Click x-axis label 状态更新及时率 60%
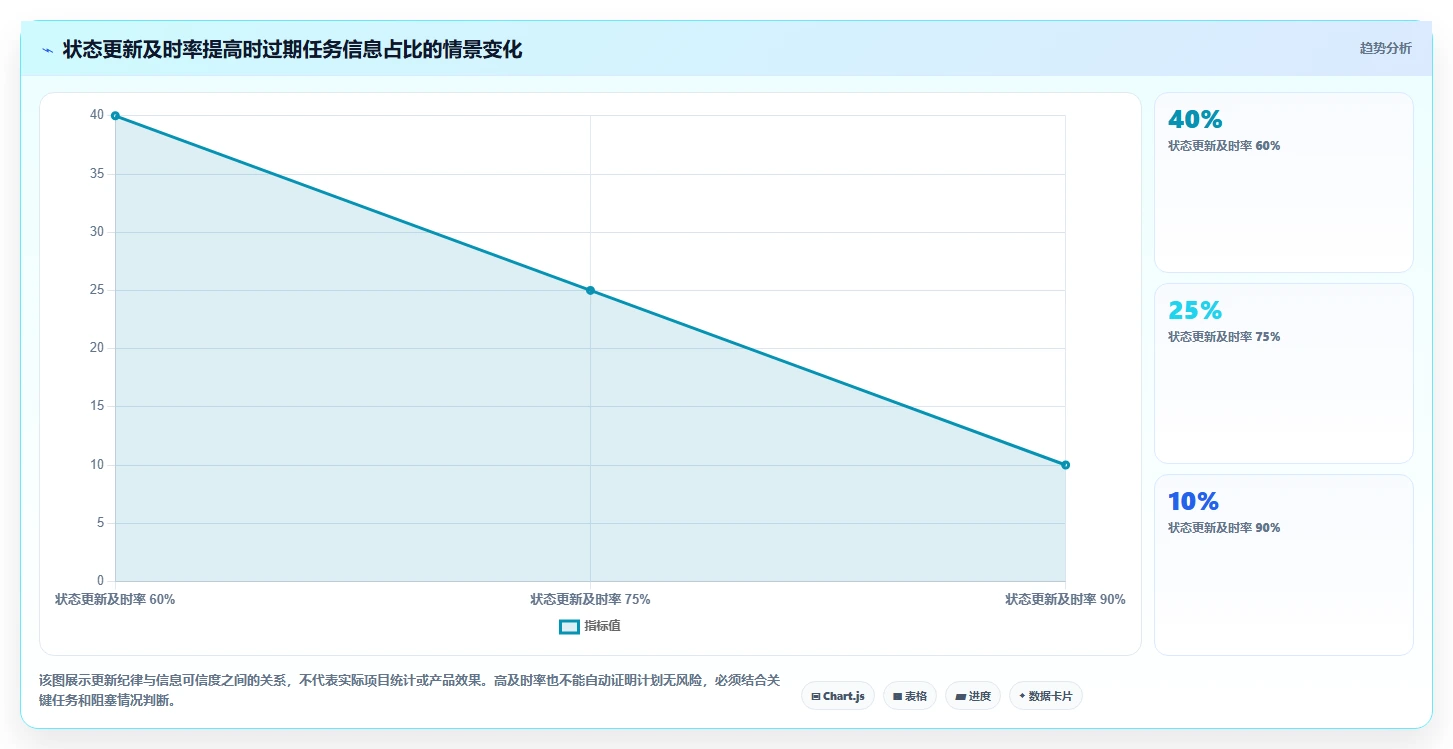The height and width of the screenshot is (749, 1453). coord(115,600)
